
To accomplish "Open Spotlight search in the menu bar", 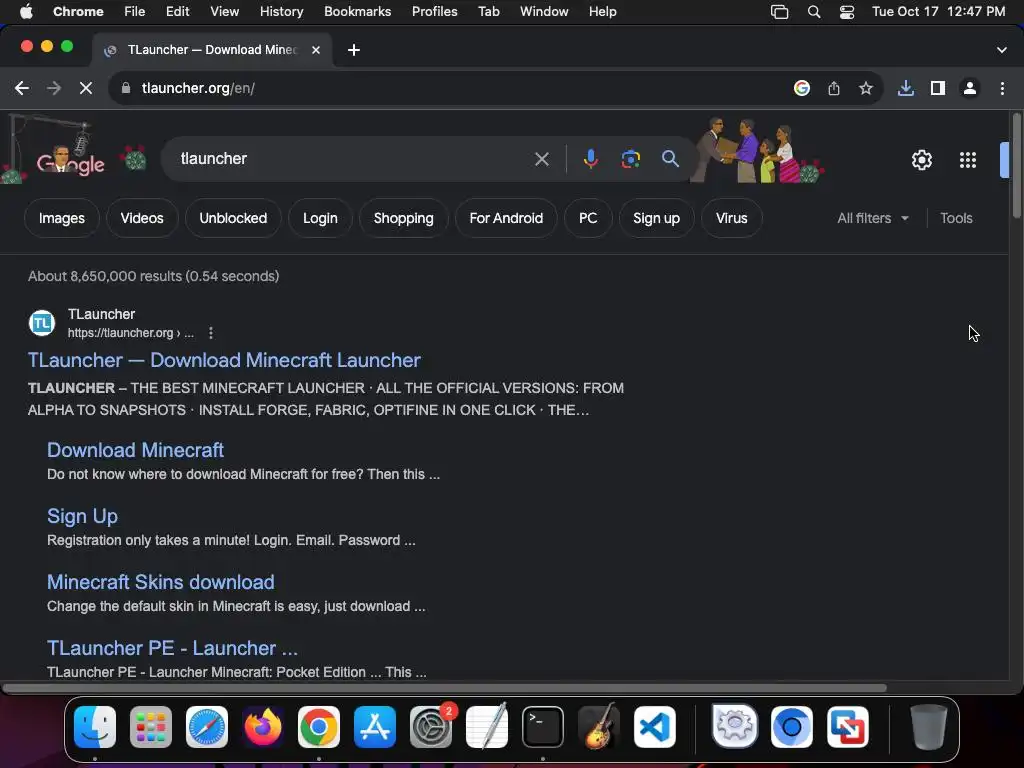I will point(814,12).
